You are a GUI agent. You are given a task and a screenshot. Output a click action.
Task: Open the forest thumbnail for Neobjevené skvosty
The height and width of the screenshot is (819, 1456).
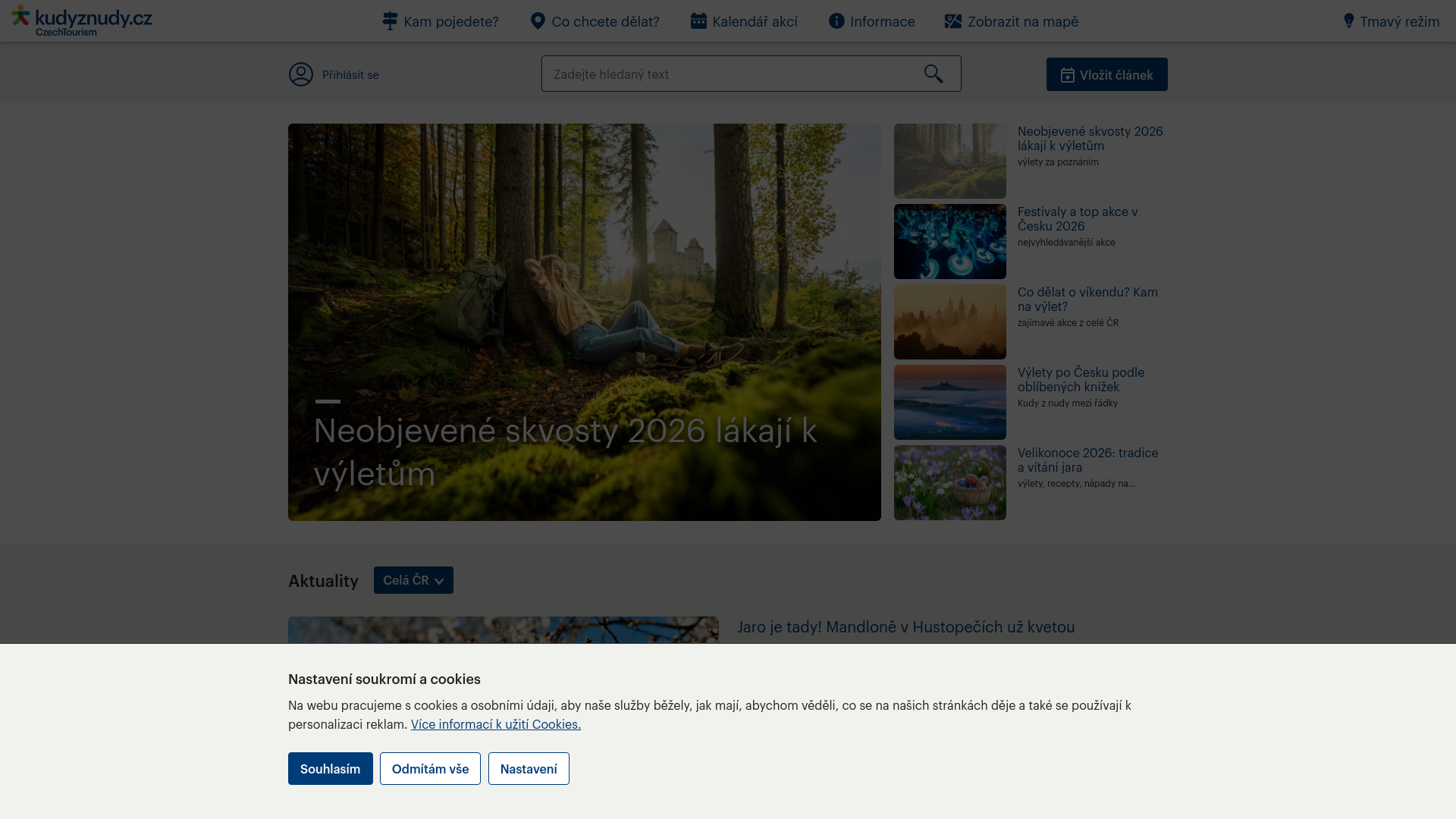pos(950,161)
